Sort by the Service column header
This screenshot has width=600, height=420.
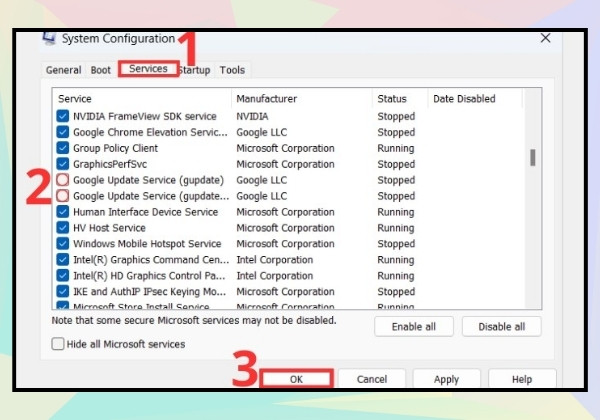(142, 99)
